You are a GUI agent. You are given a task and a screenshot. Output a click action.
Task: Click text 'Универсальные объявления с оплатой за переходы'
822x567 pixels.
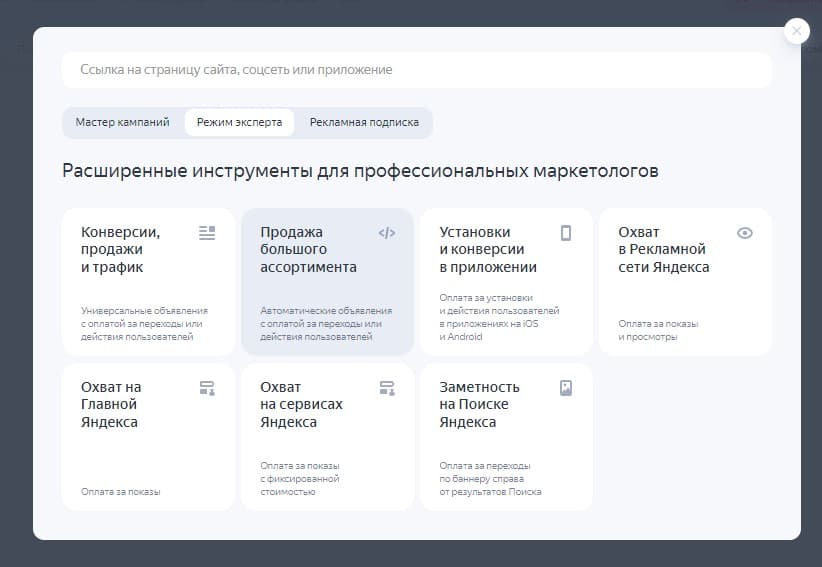coord(144,324)
